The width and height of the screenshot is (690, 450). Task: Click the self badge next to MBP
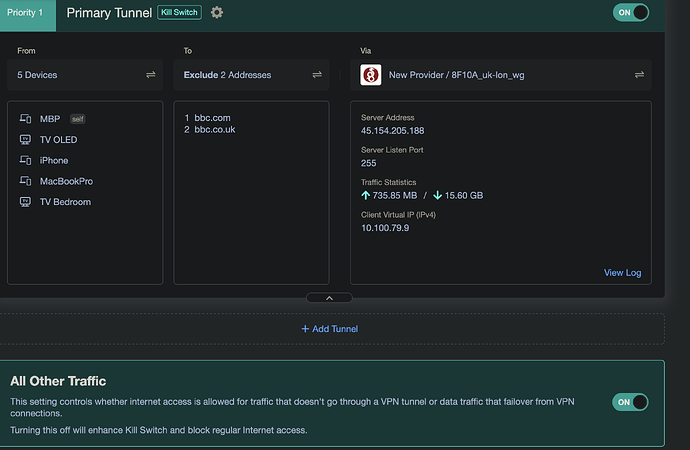pyautogui.click(x=78, y=119)
